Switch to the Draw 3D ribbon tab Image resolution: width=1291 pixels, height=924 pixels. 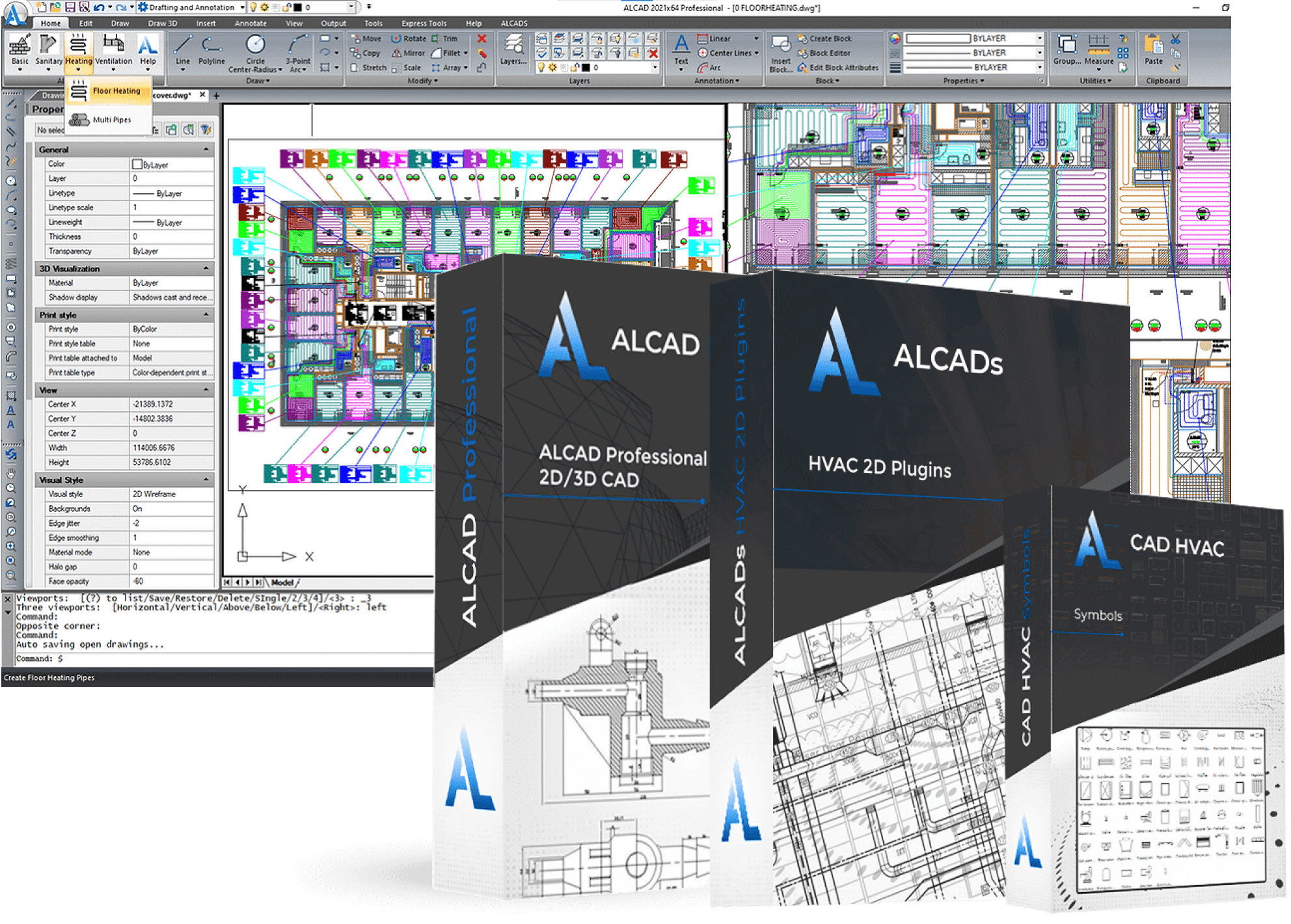pos(162,23)
